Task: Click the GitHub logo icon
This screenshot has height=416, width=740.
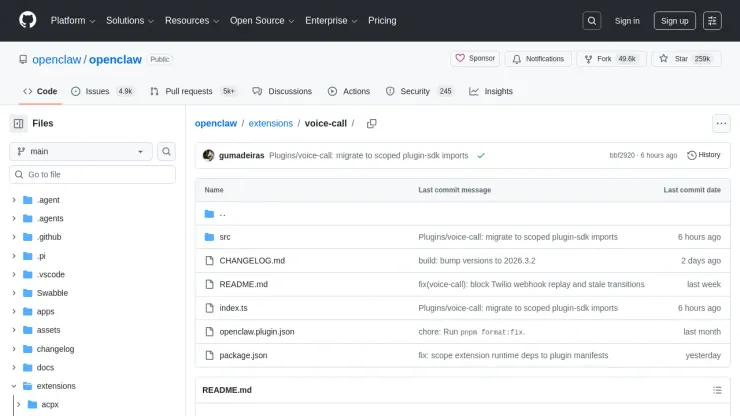Action: pyautogui.click(x=27, y=20)
